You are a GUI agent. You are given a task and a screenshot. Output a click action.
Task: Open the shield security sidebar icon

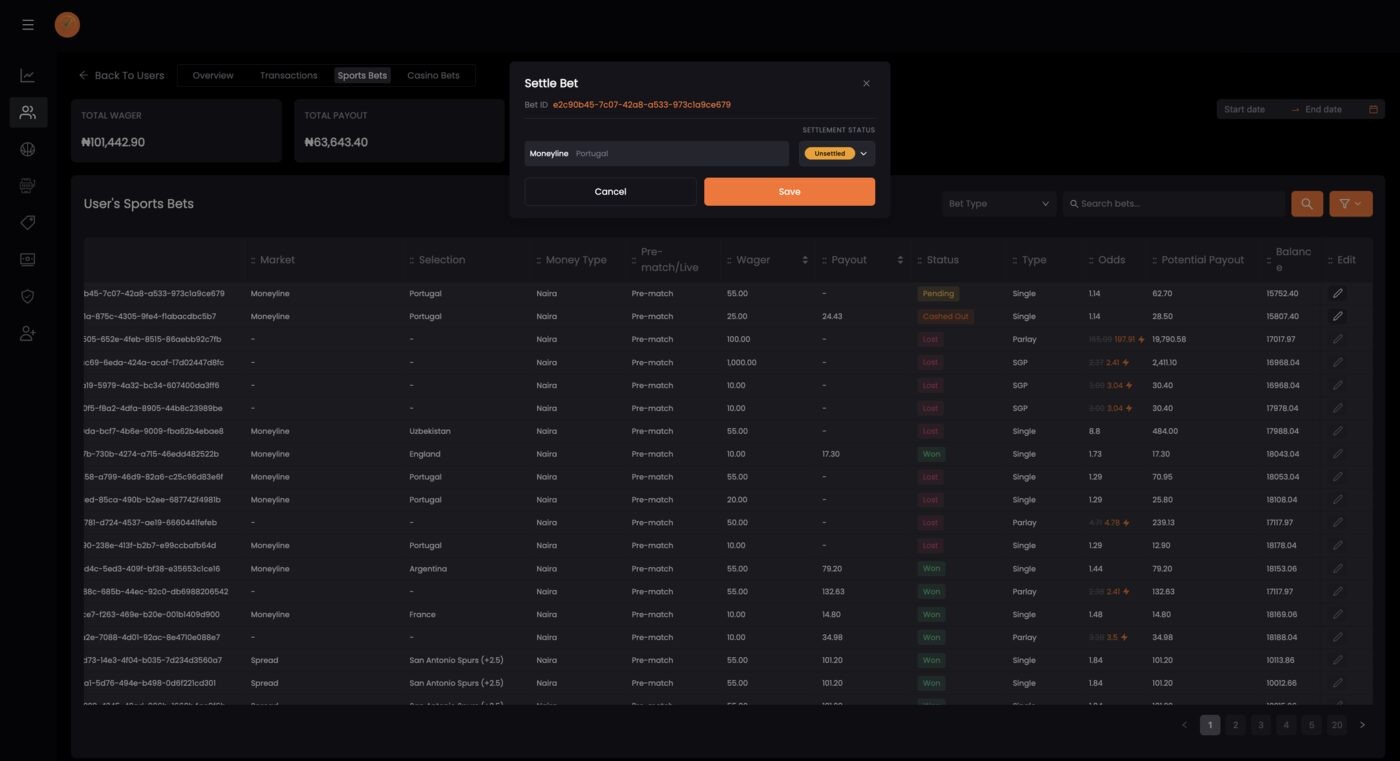click(x=28, y=296)
